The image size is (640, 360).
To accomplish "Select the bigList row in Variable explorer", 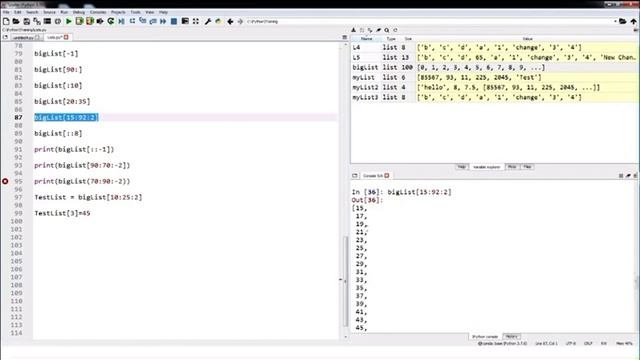I will tap(494, 67).
